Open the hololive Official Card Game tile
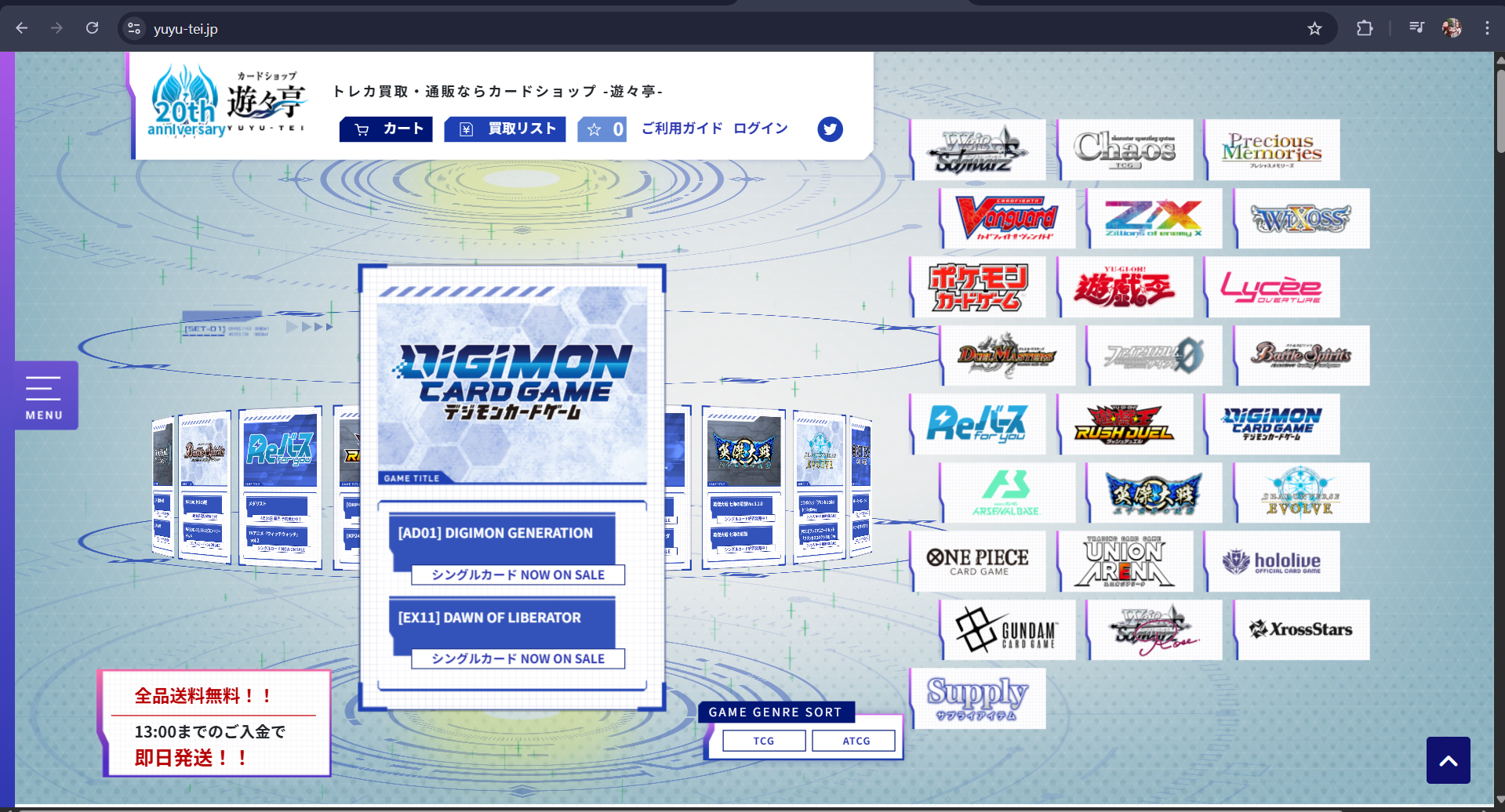The image size is (1505, 812). [1272, 561]
